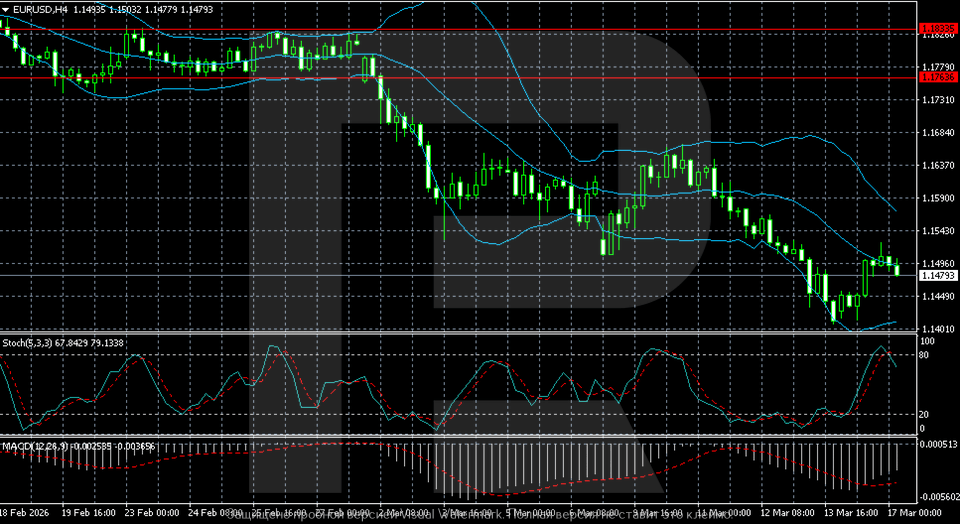Click the watermark text at chart bottom

click(480, 518)
